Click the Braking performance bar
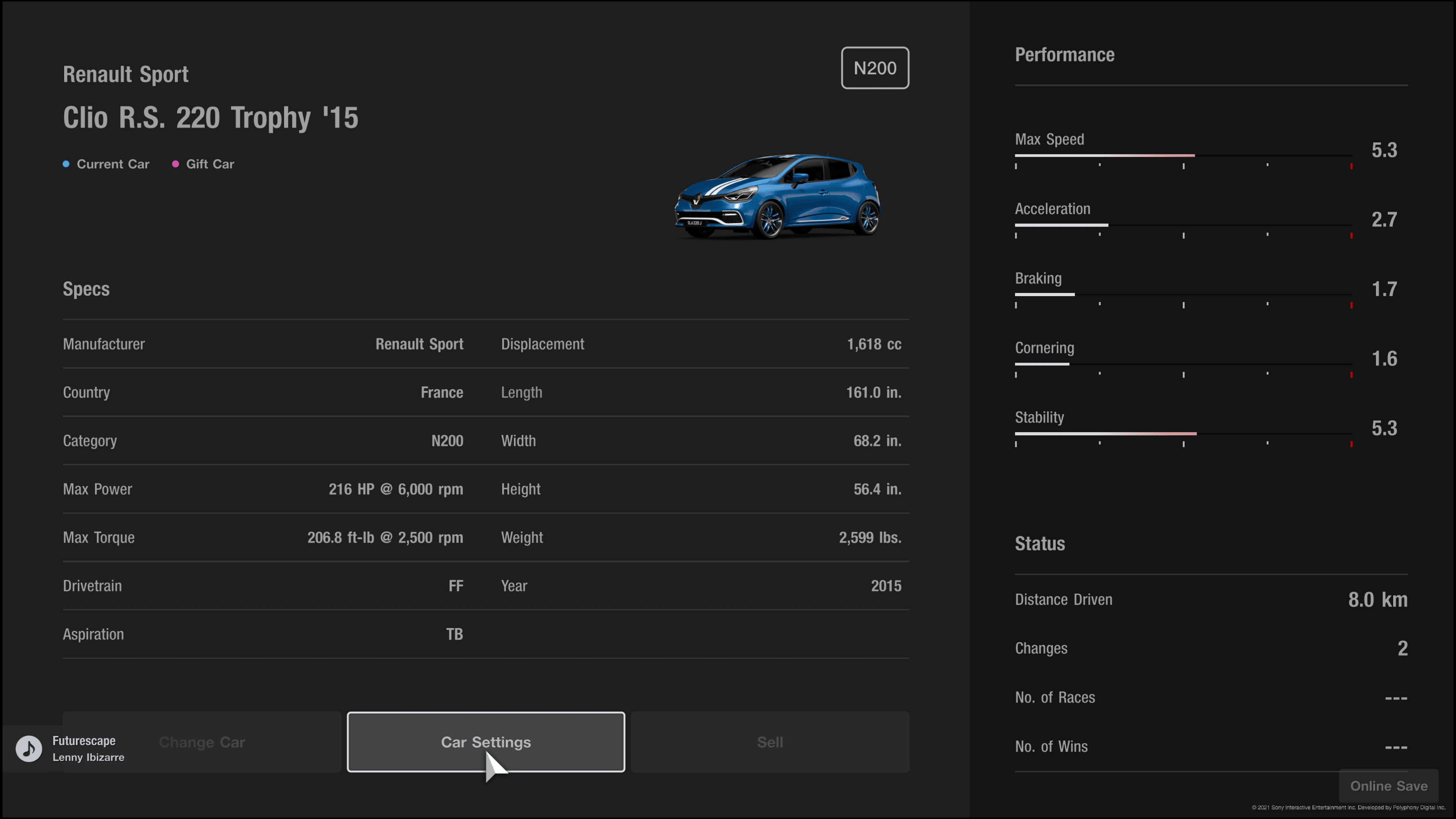Viewport: 1456px width, 819px height. coord(1183,295)
